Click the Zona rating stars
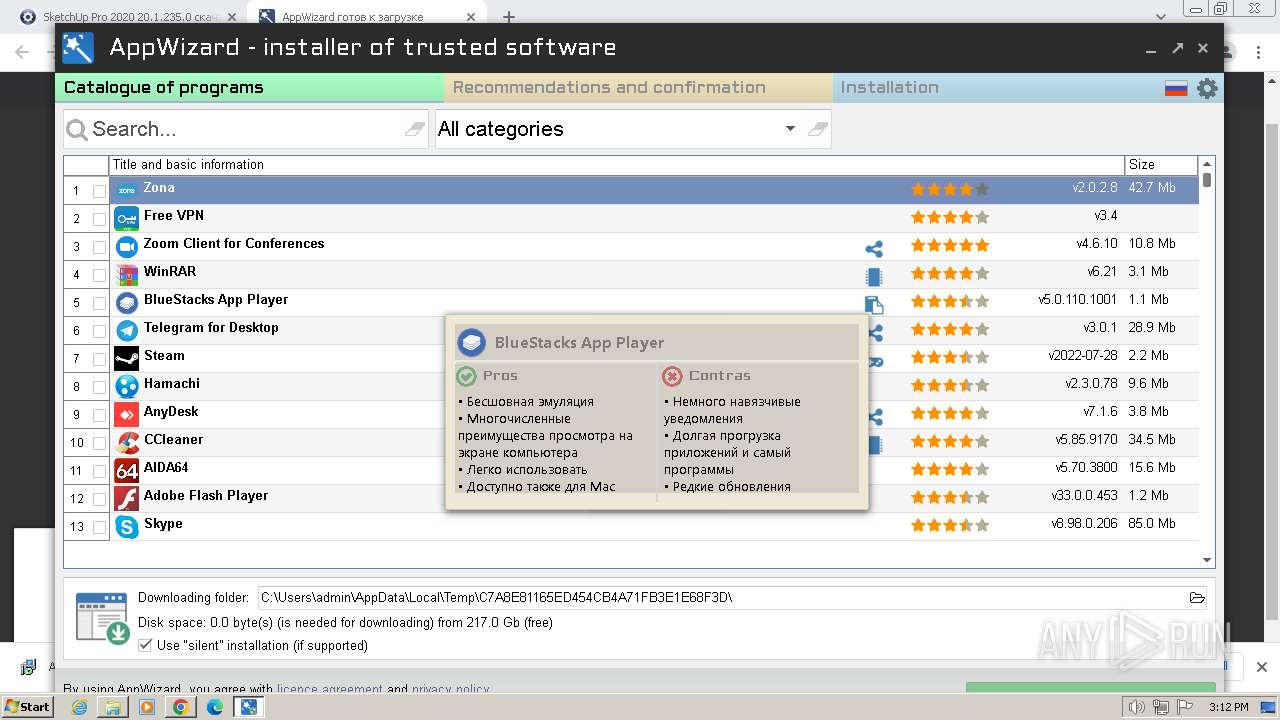The height and width of the screenshot is (720, 1280). [950, 189]
